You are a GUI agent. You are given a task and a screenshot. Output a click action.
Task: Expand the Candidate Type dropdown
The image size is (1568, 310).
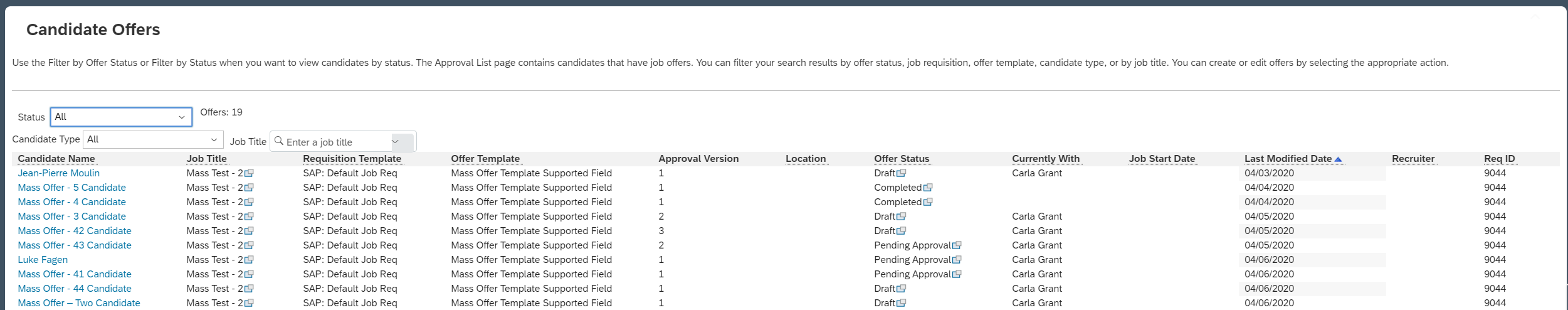[153, 139]
